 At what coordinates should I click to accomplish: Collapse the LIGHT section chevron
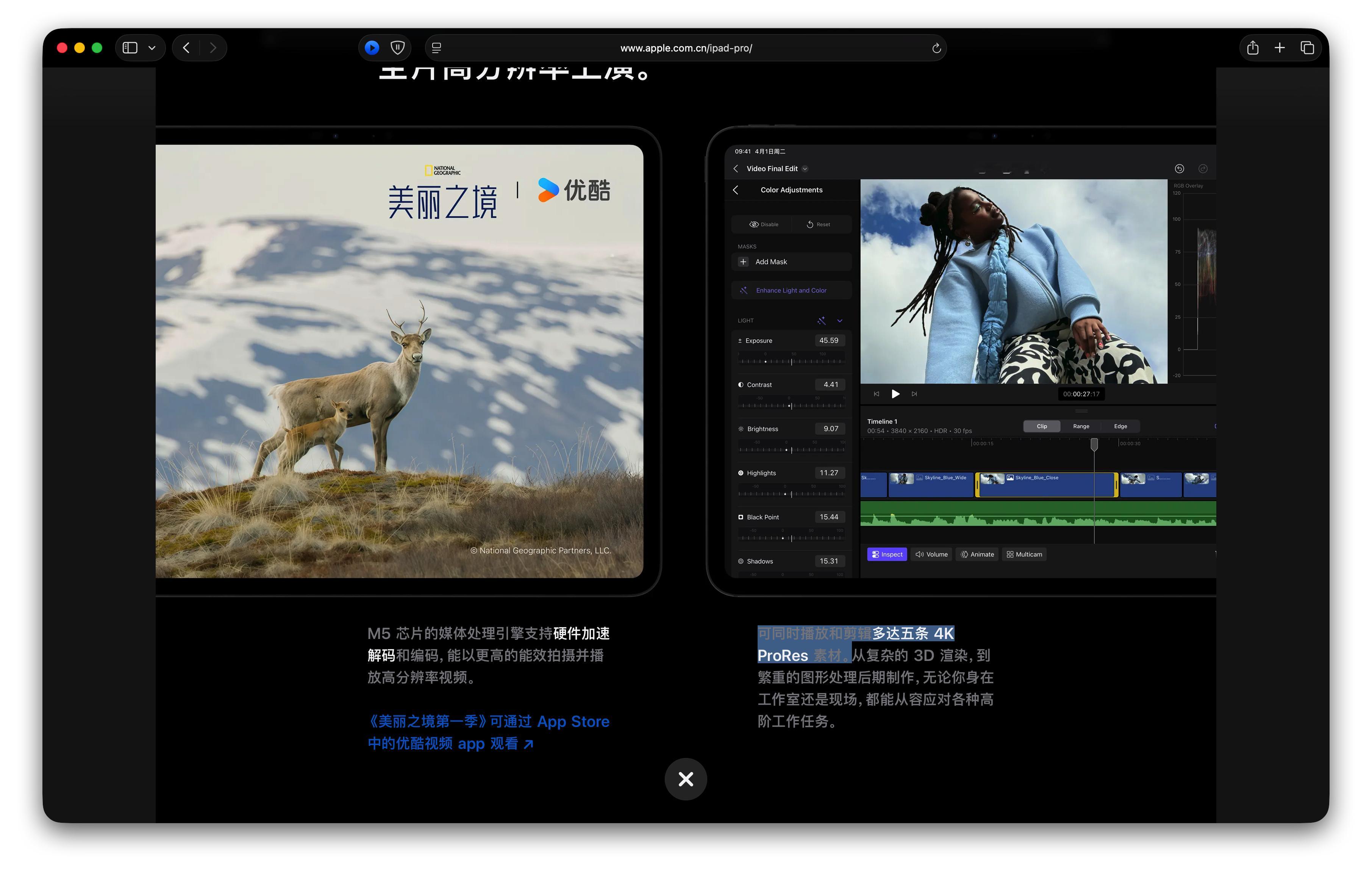click(840, 321)
